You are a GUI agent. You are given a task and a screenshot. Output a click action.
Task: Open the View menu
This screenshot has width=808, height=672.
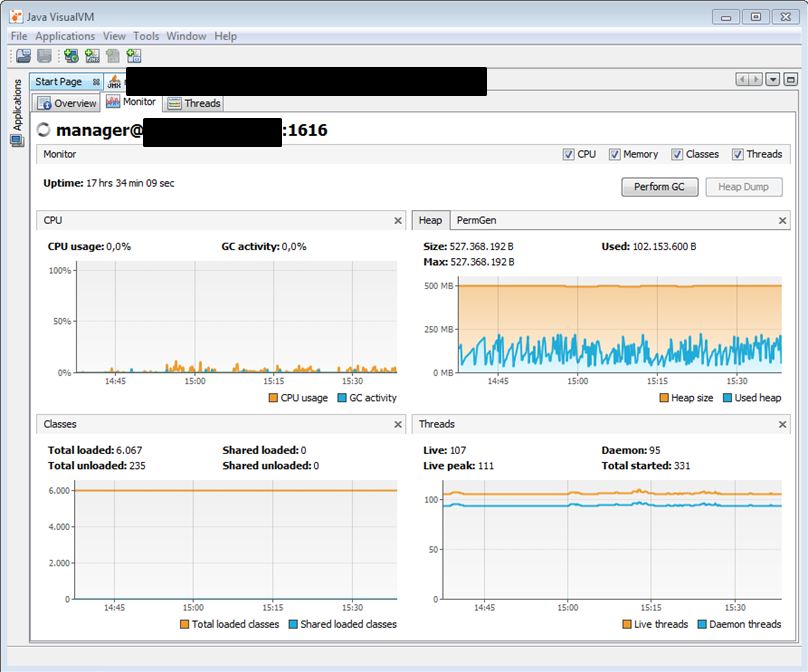point(114,36)
